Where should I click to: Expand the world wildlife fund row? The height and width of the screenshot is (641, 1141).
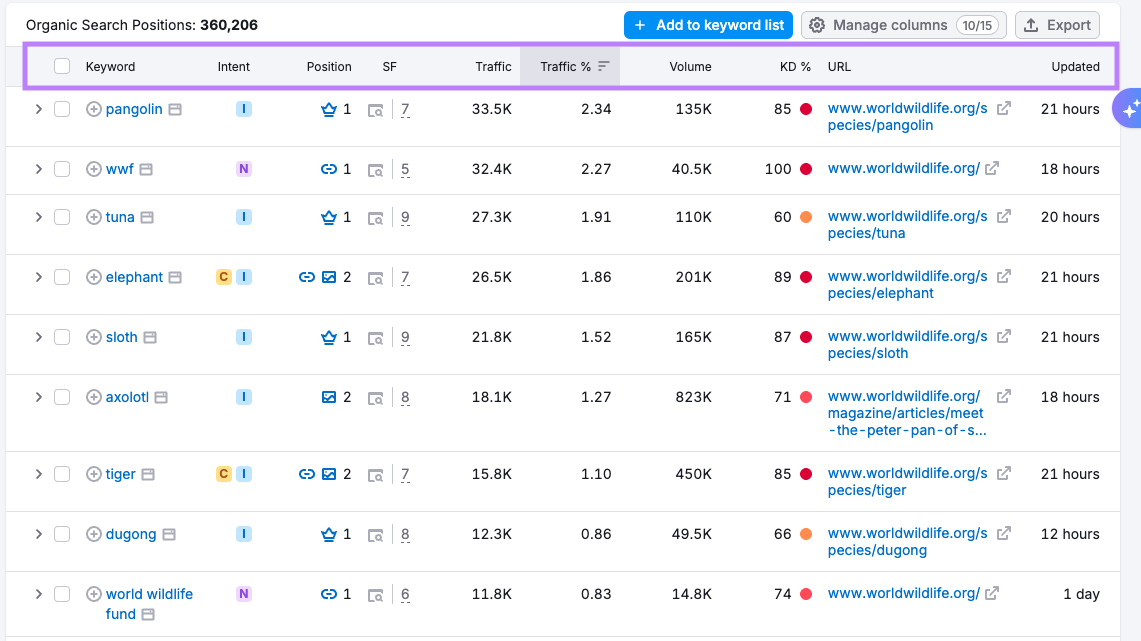coord(38,594)
